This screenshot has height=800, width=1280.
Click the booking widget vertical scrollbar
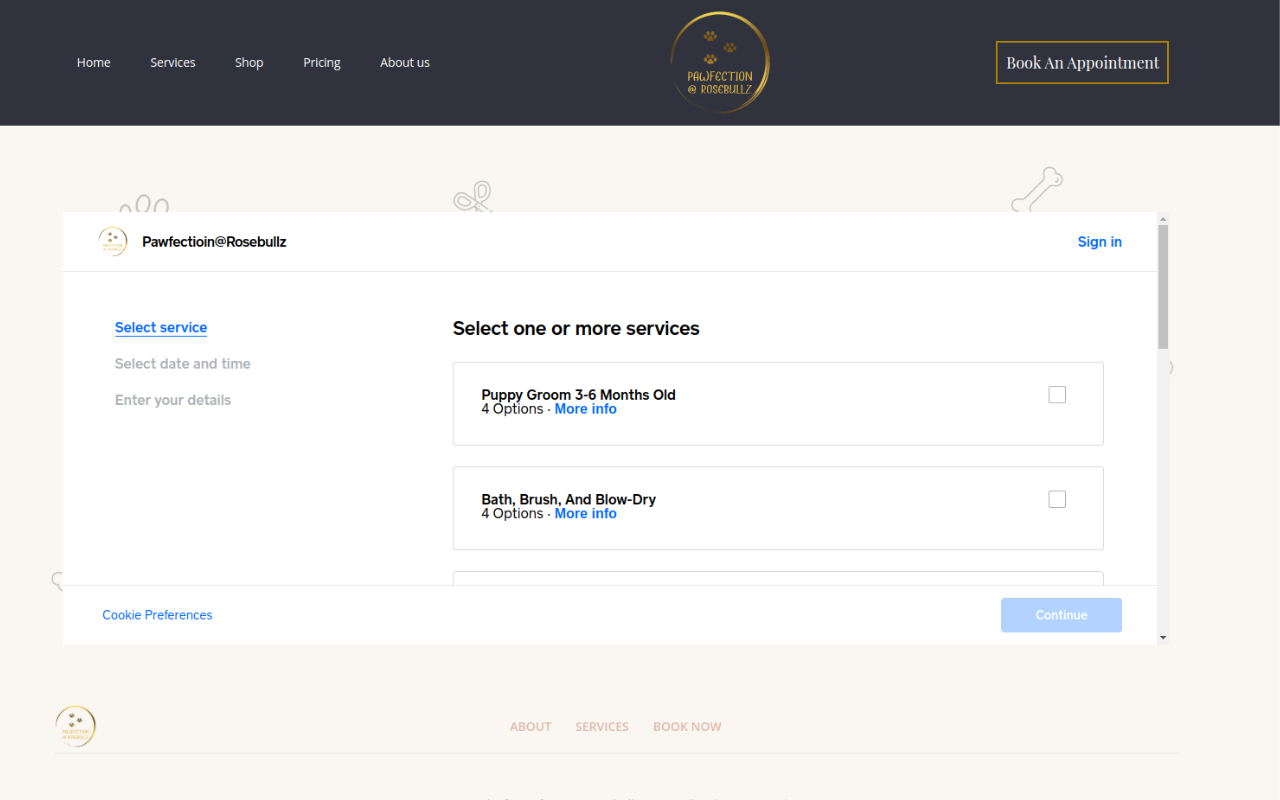point(1162,290)
